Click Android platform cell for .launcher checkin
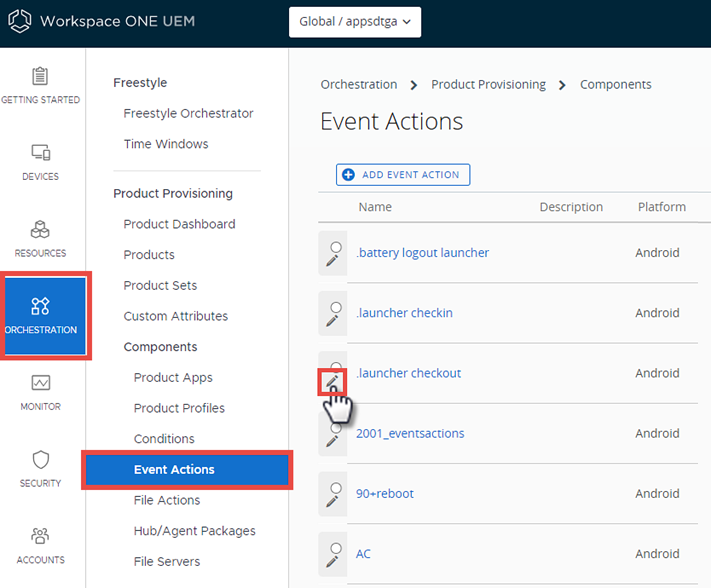This screenshot has height=588, width=711. (x=657, y=313)
